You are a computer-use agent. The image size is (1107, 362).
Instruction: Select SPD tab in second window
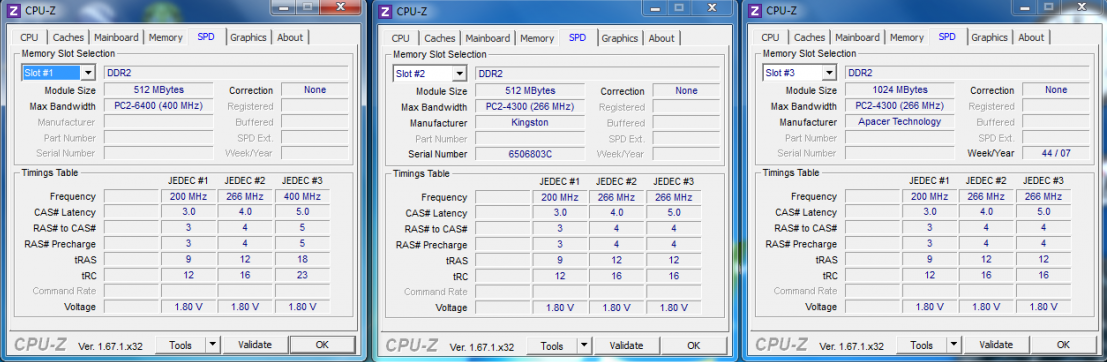coord(578,37)
